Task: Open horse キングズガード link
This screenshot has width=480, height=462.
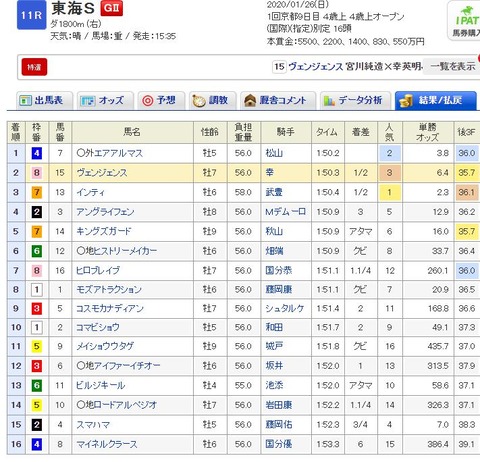Action: [104, 231]
